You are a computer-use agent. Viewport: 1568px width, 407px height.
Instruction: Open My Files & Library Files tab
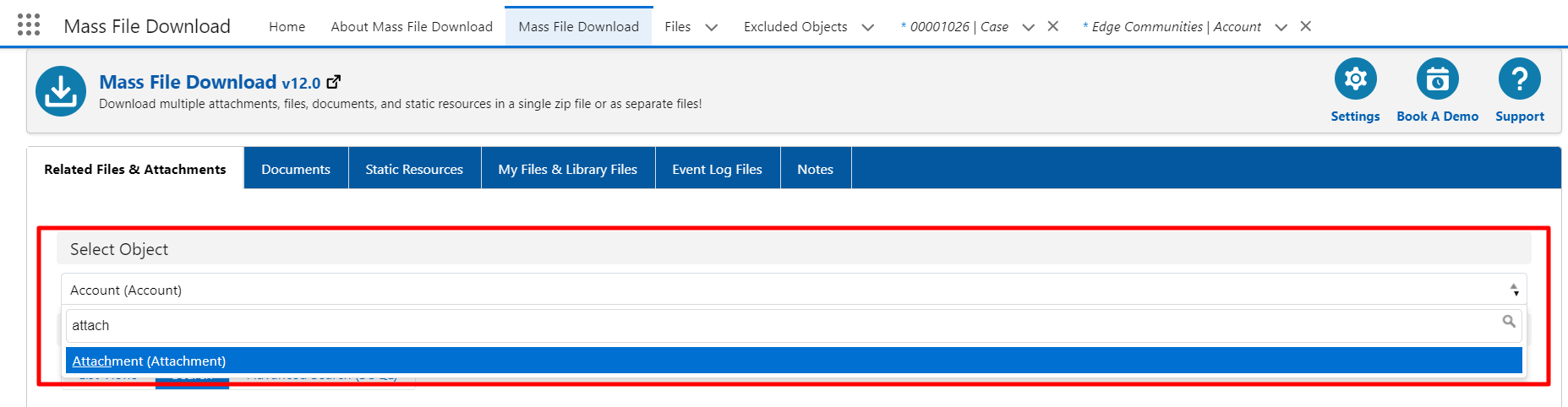[568, 169]
